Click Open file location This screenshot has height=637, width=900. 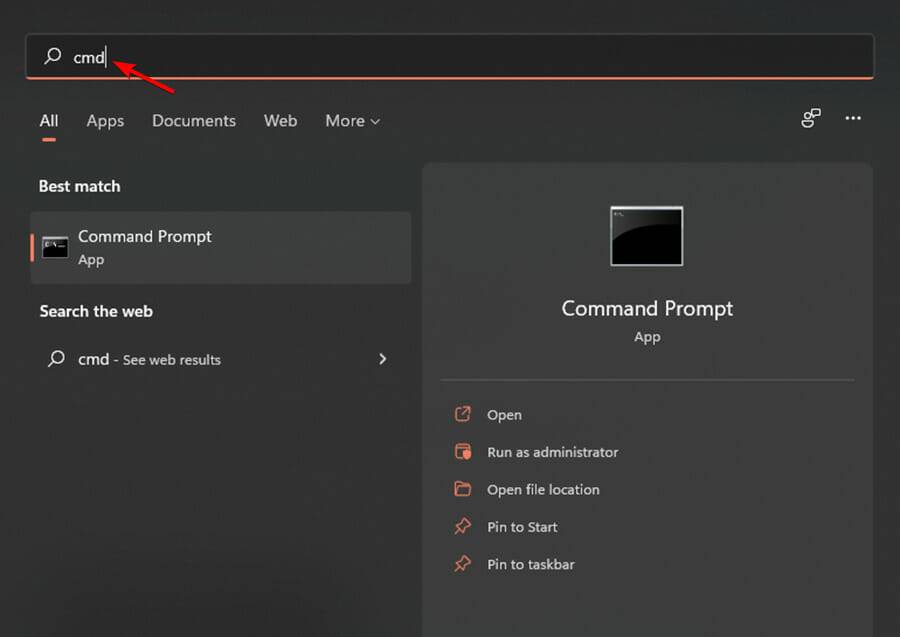[543, 490]
